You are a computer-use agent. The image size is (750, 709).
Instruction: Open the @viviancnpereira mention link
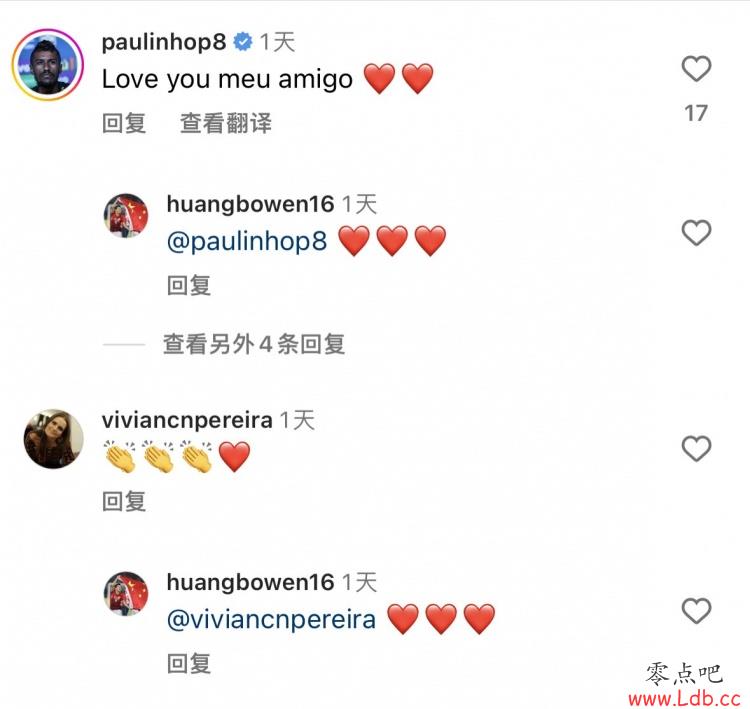point(271,620)
